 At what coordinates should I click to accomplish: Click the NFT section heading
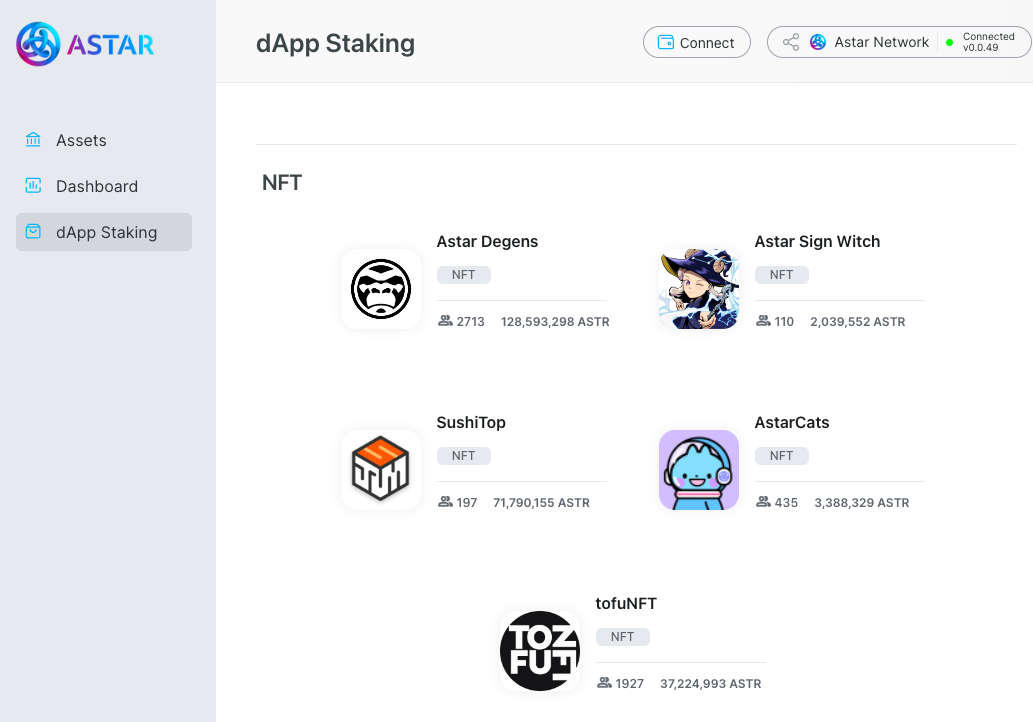point(282,182)
